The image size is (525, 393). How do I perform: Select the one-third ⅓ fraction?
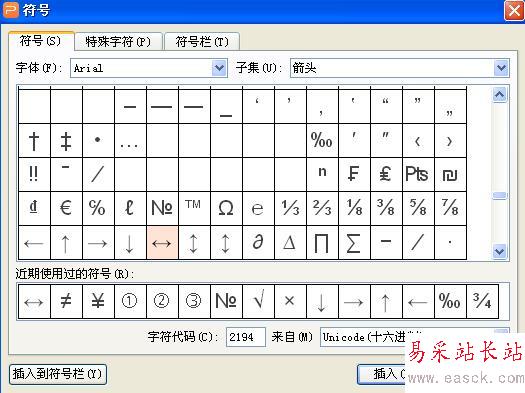click(290, 208)
